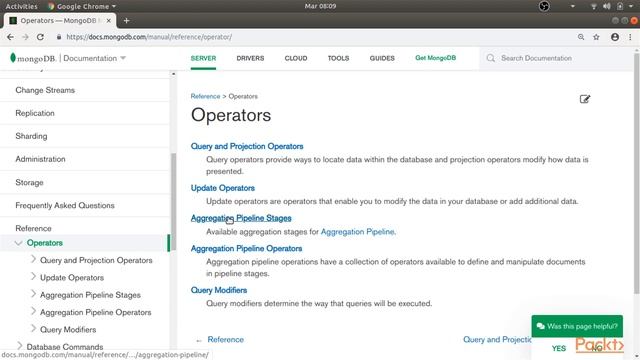Open the Chrome profile avatar menu

click(615, 37)
